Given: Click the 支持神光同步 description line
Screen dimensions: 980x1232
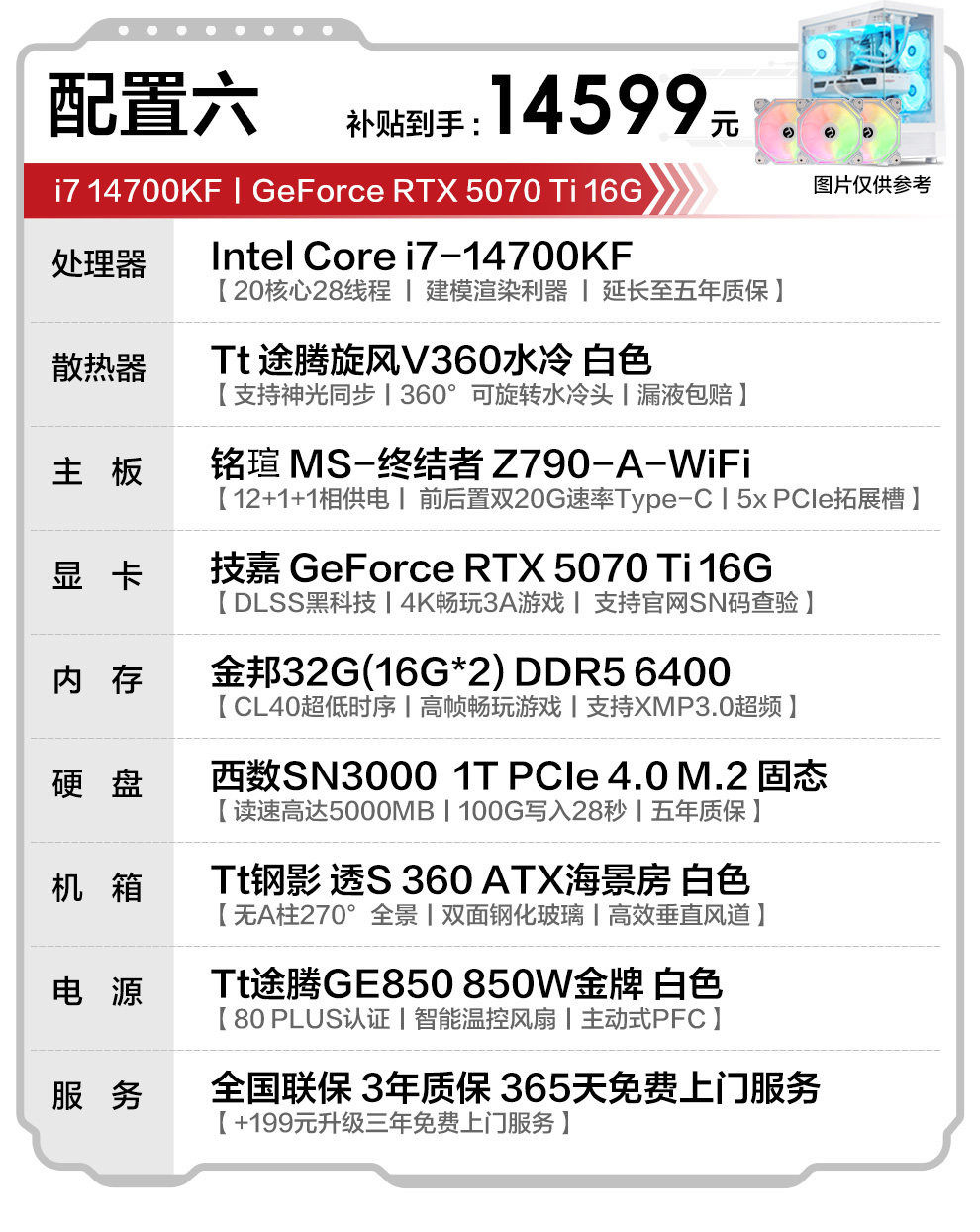Looking at the screenshot, I should pos(481,395).
